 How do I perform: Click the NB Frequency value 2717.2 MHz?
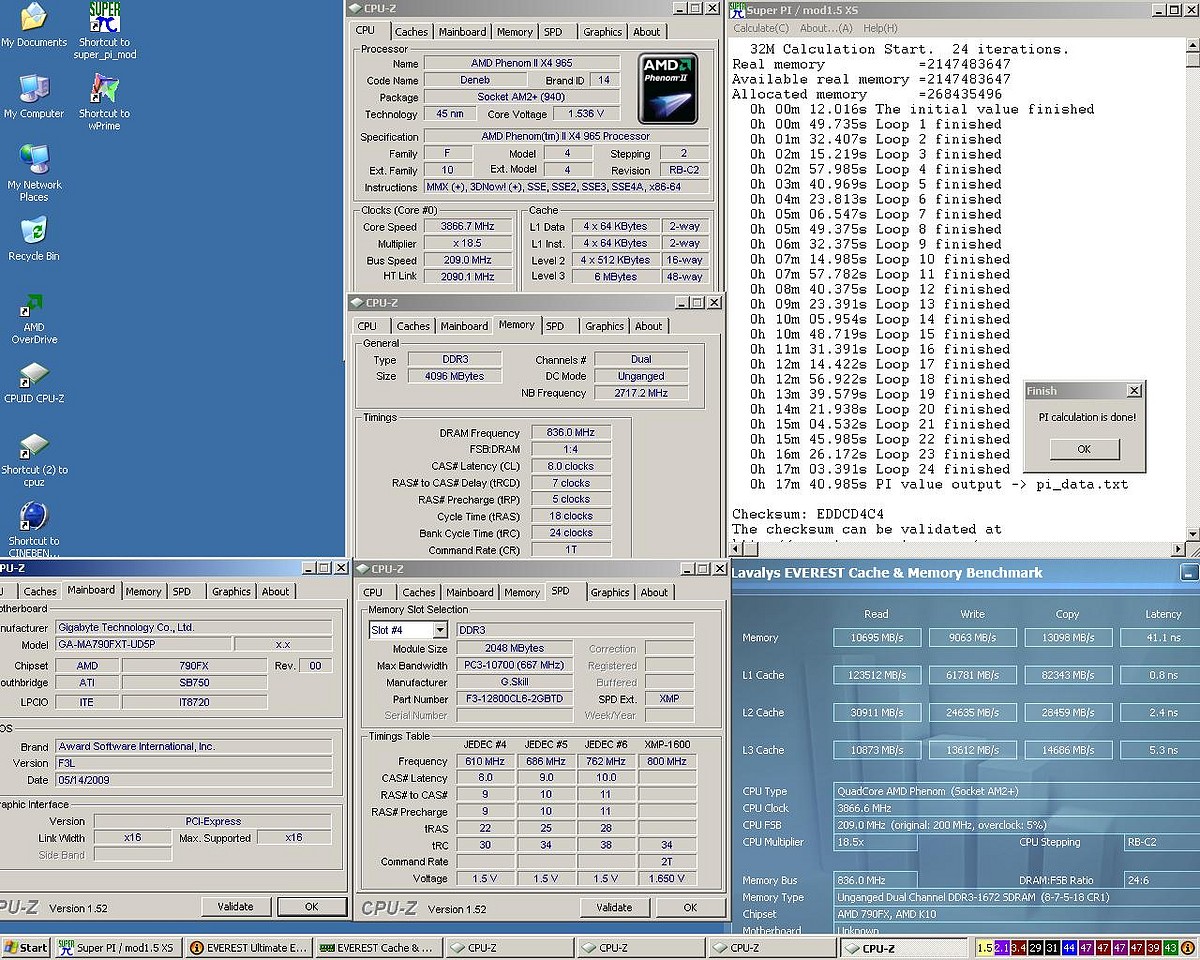pyautogui.click(x=641, y=393)
